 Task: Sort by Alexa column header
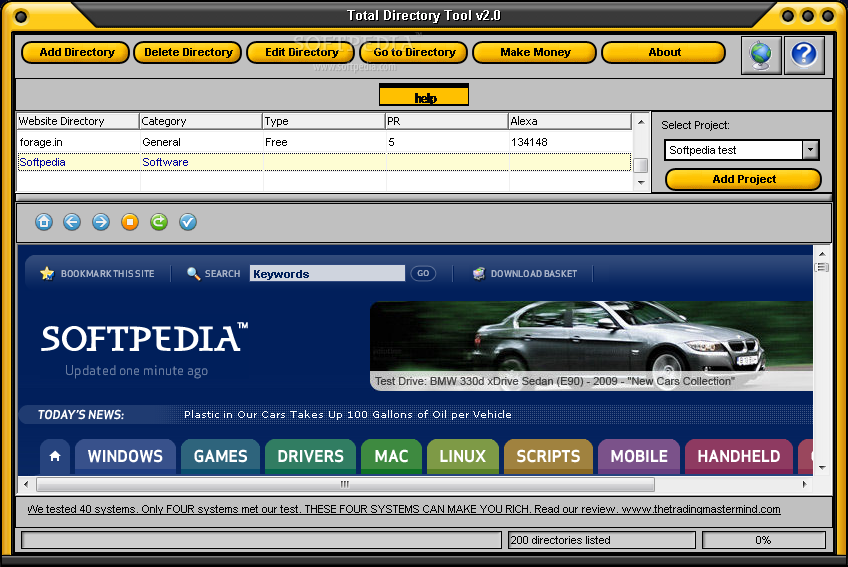(x=570, y=121)
